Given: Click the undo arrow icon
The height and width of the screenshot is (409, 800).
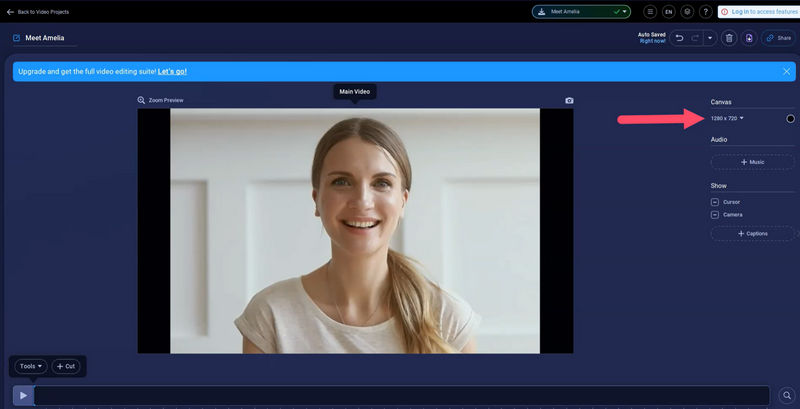Looking at the screenshot, I should [x=680, y=38].
